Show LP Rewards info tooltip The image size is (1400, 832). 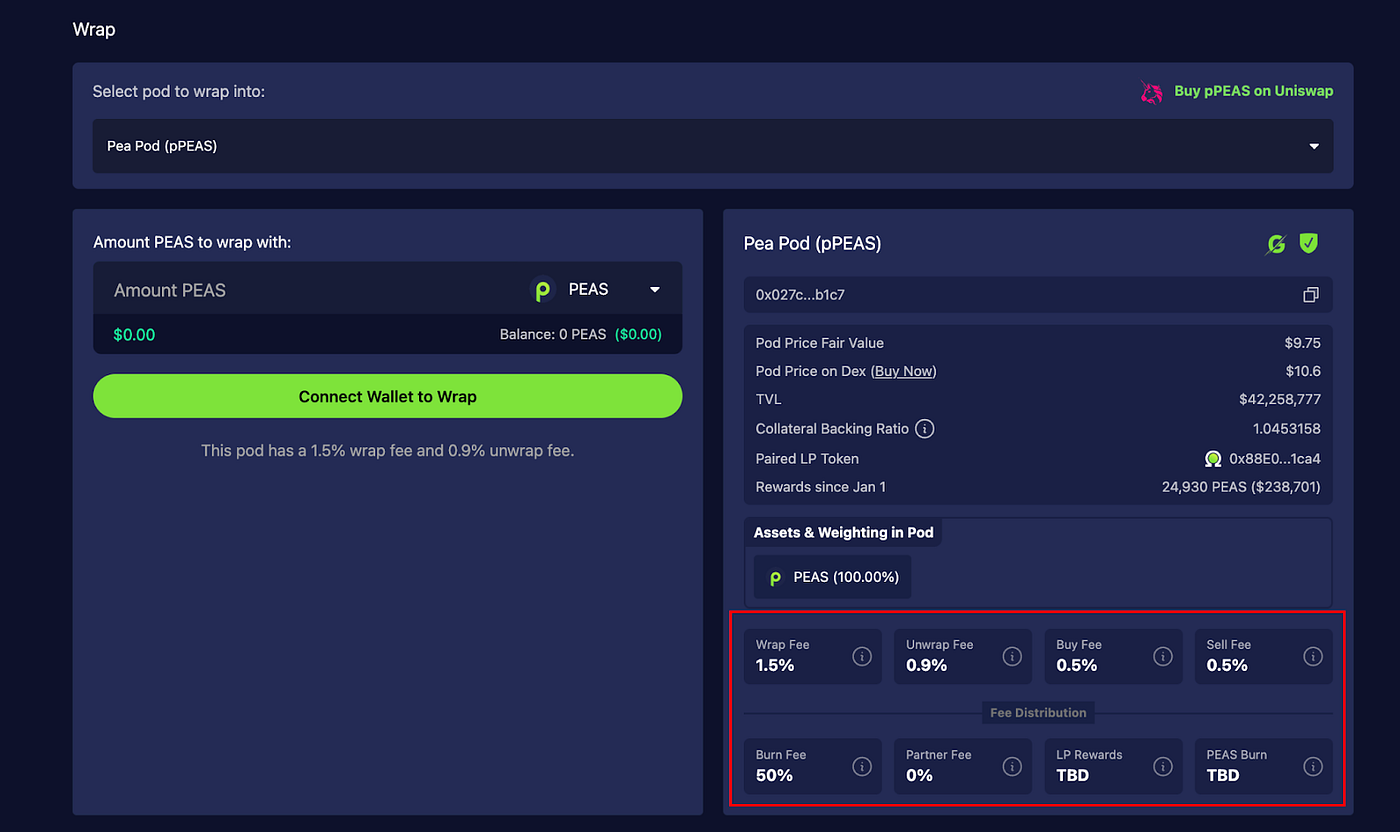point(1163,767)
